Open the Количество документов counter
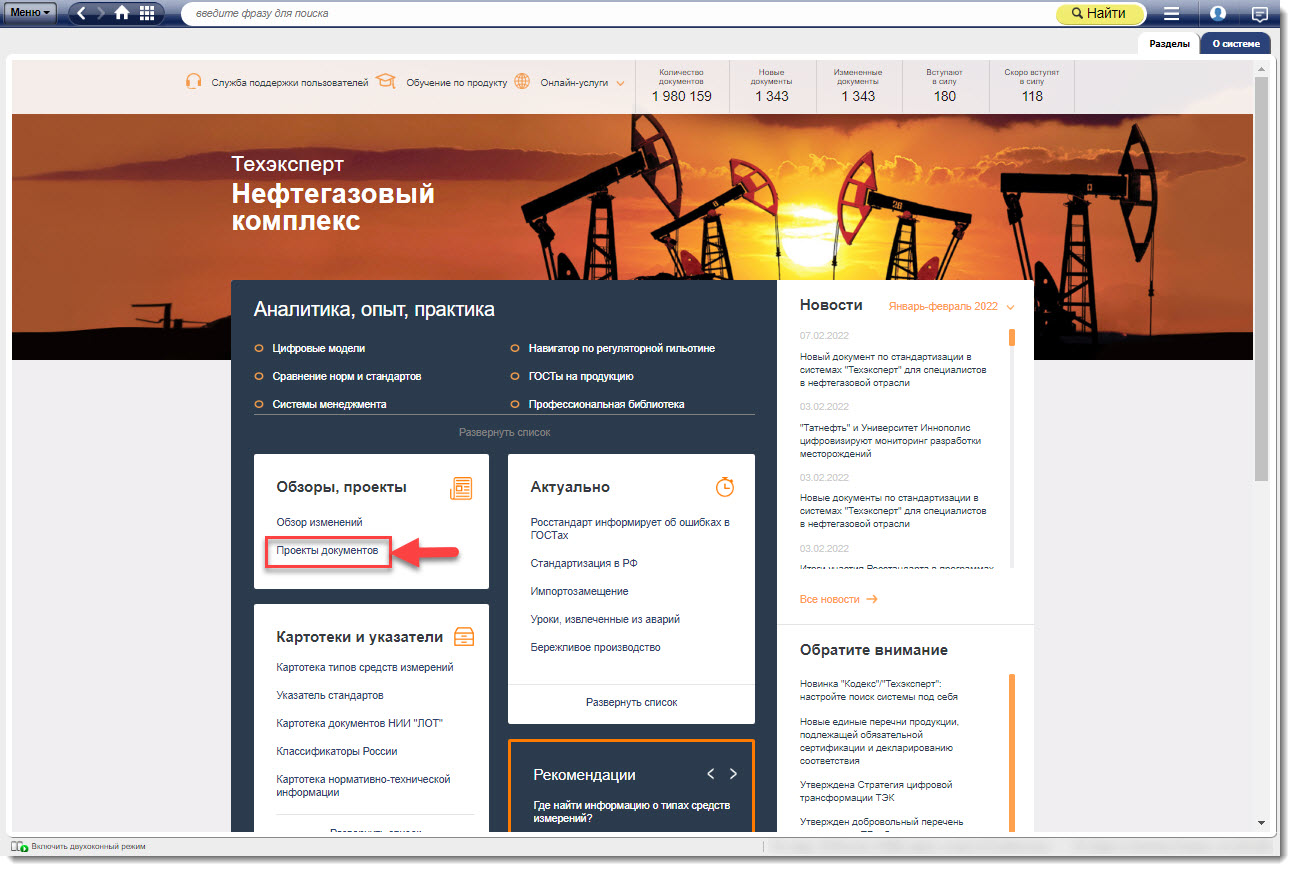This screenshot has width=1295, height=871. pos(682,86)
